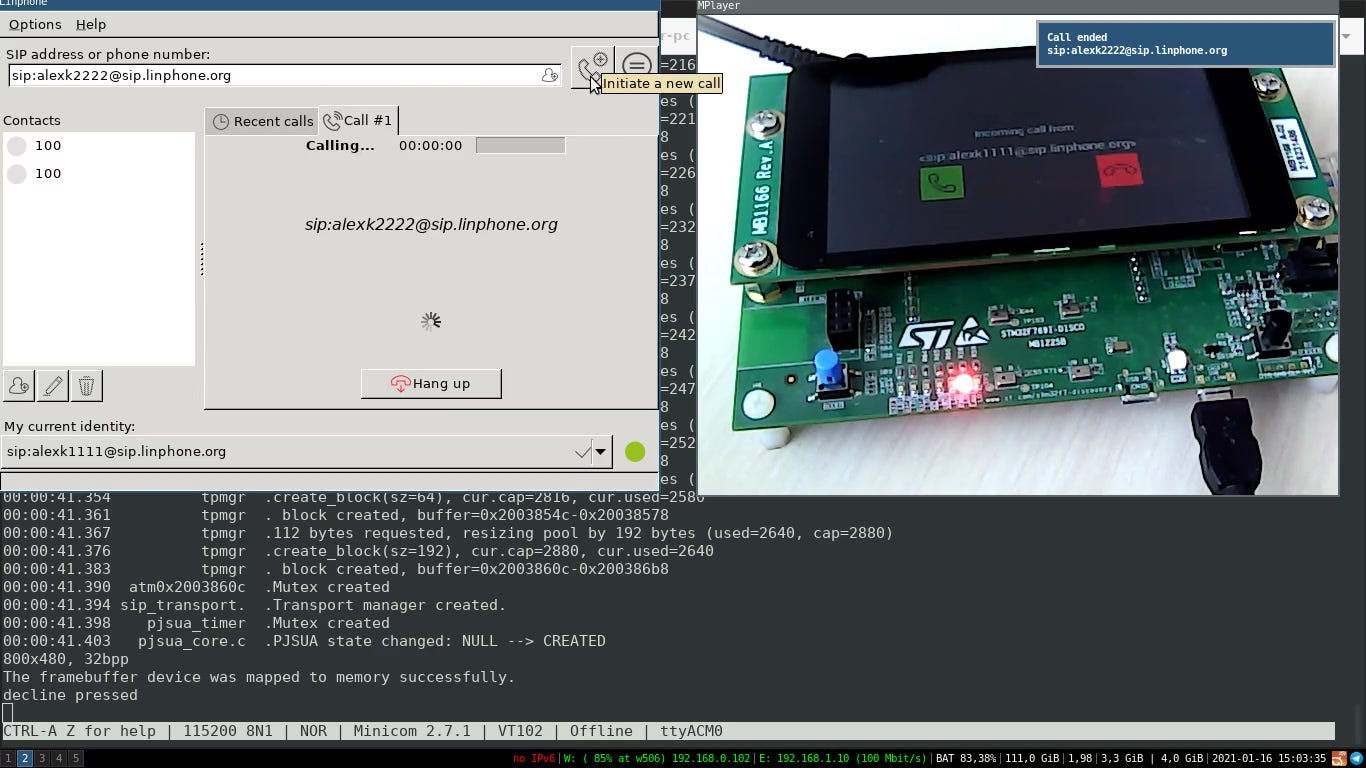Open the current identity dropdown arrow

600,452
